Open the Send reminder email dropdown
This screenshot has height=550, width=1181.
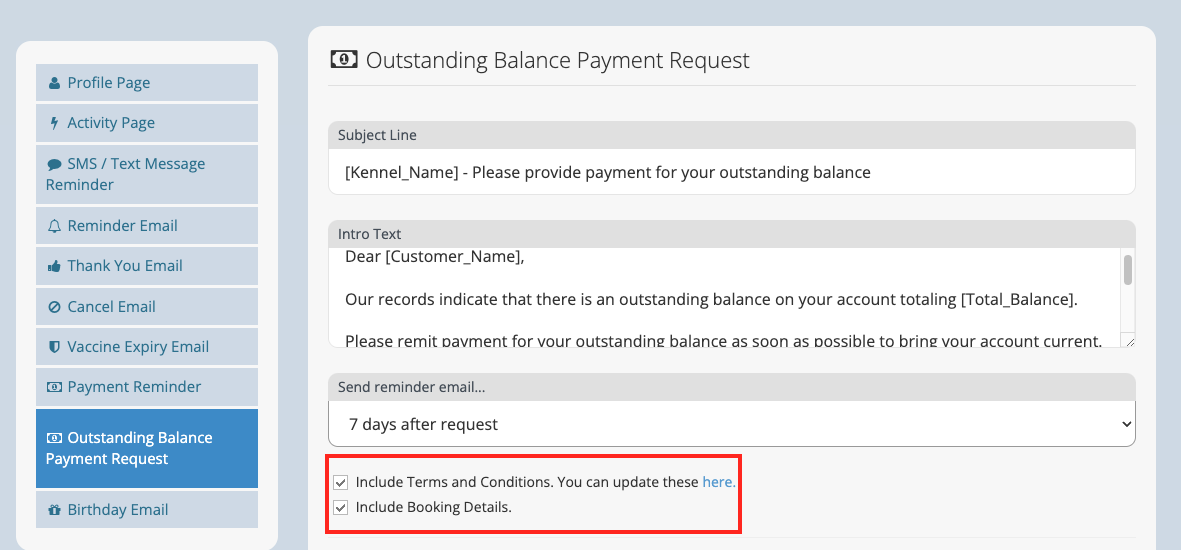[731, 424]
